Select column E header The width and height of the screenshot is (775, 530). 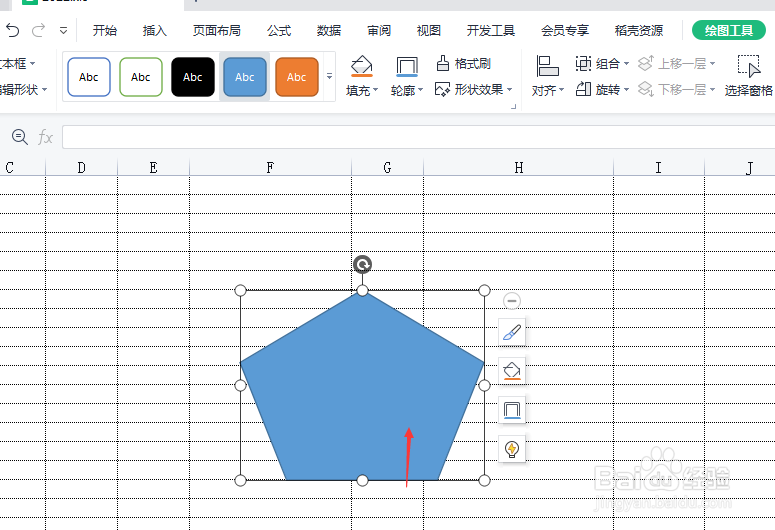click(x=153, y=168)
